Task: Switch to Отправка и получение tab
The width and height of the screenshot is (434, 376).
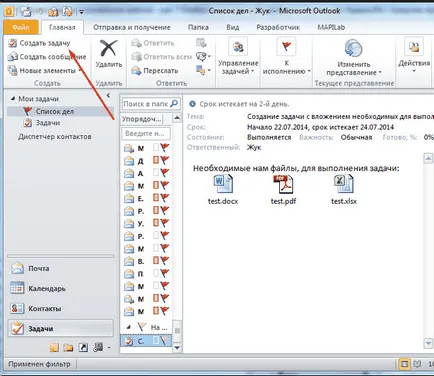Action: (132, 27)
